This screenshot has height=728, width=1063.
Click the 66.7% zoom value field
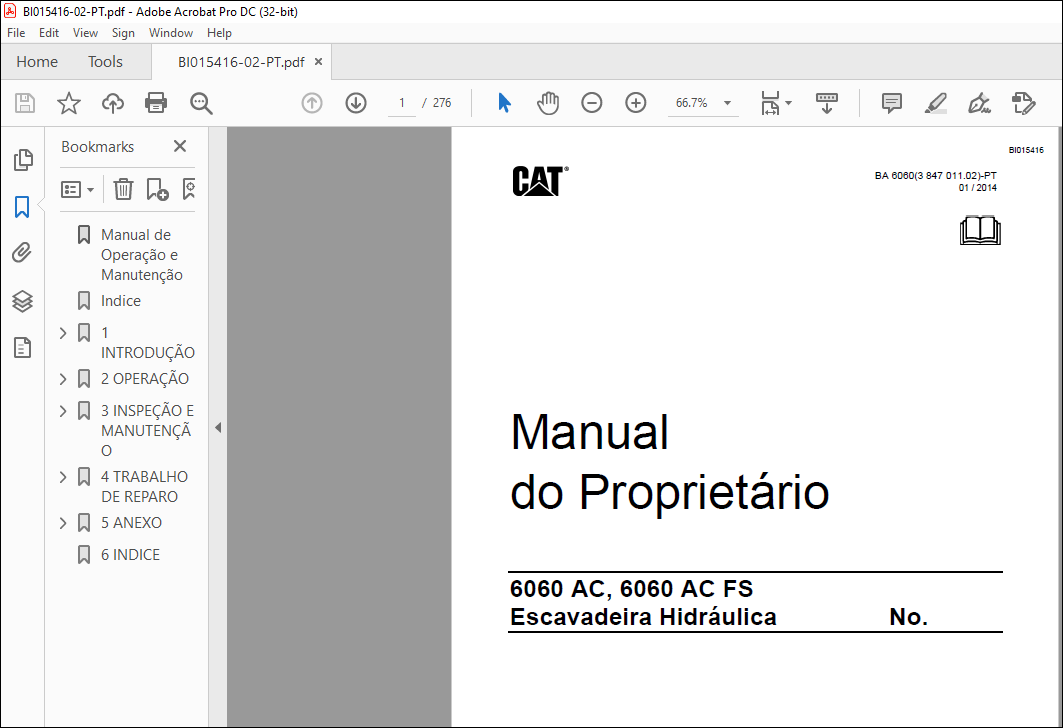[x=692, y=103]
